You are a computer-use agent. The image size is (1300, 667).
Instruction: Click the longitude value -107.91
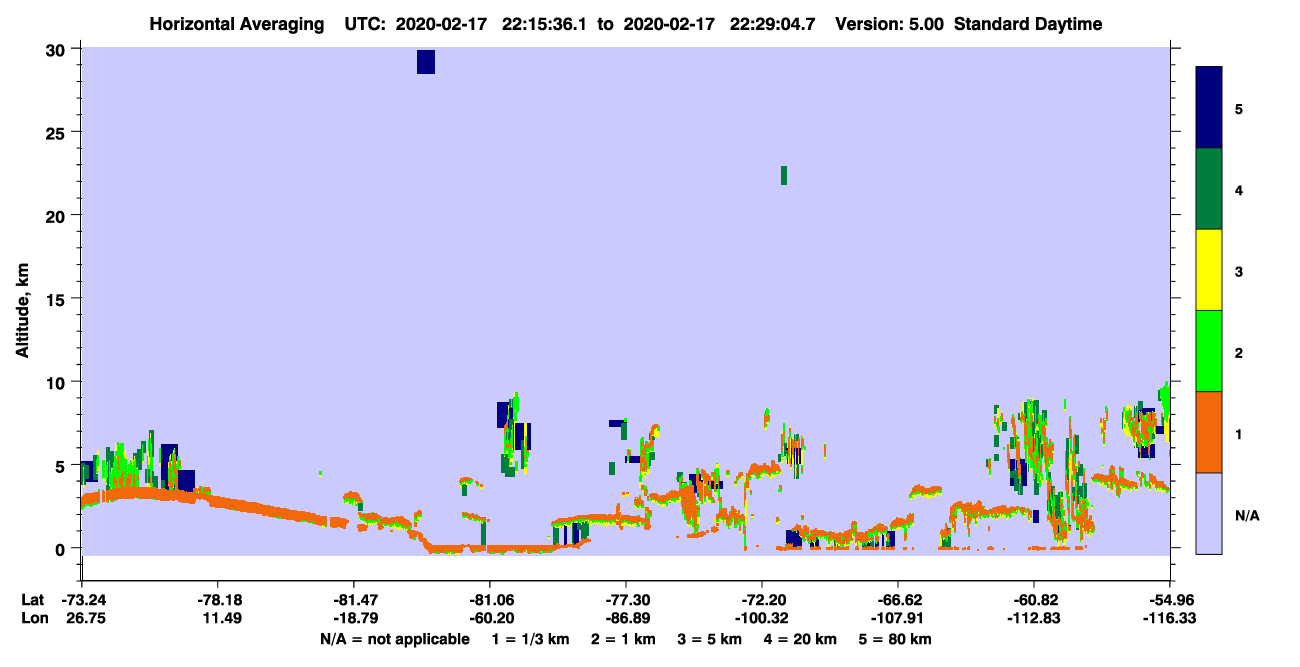coord(898,619)
